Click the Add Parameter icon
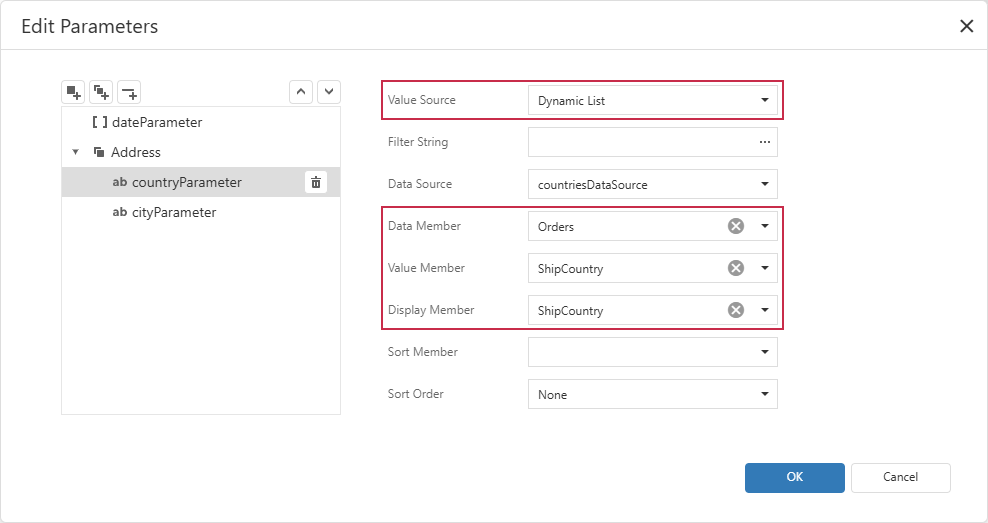The height and width of the screenshot is (523, 988). click(74, 93)
